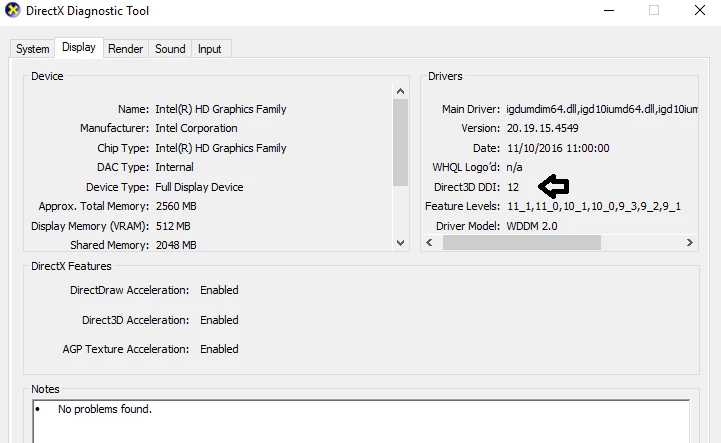
Task: Click the DAC Type value Internal
Action: (x=174, y=167)
